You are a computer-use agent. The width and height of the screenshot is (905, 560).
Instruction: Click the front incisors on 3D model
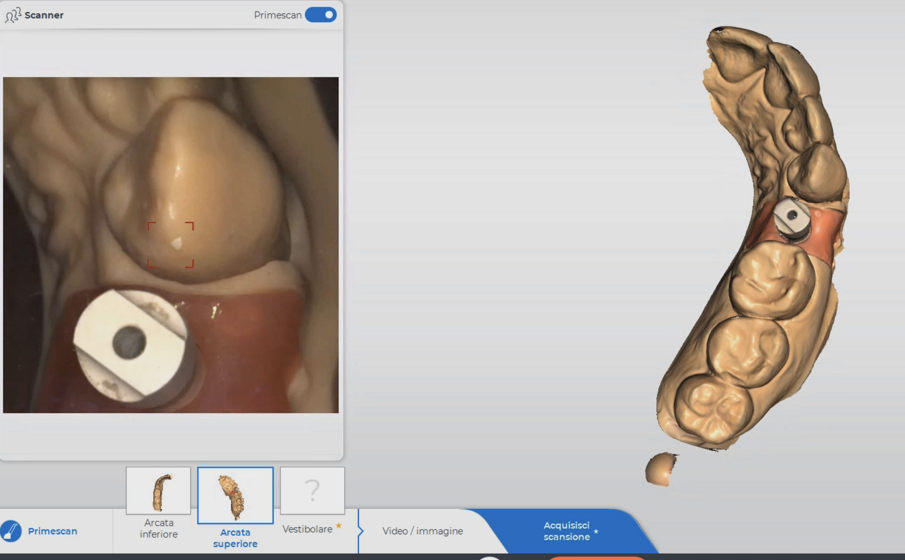pos(745,50)
